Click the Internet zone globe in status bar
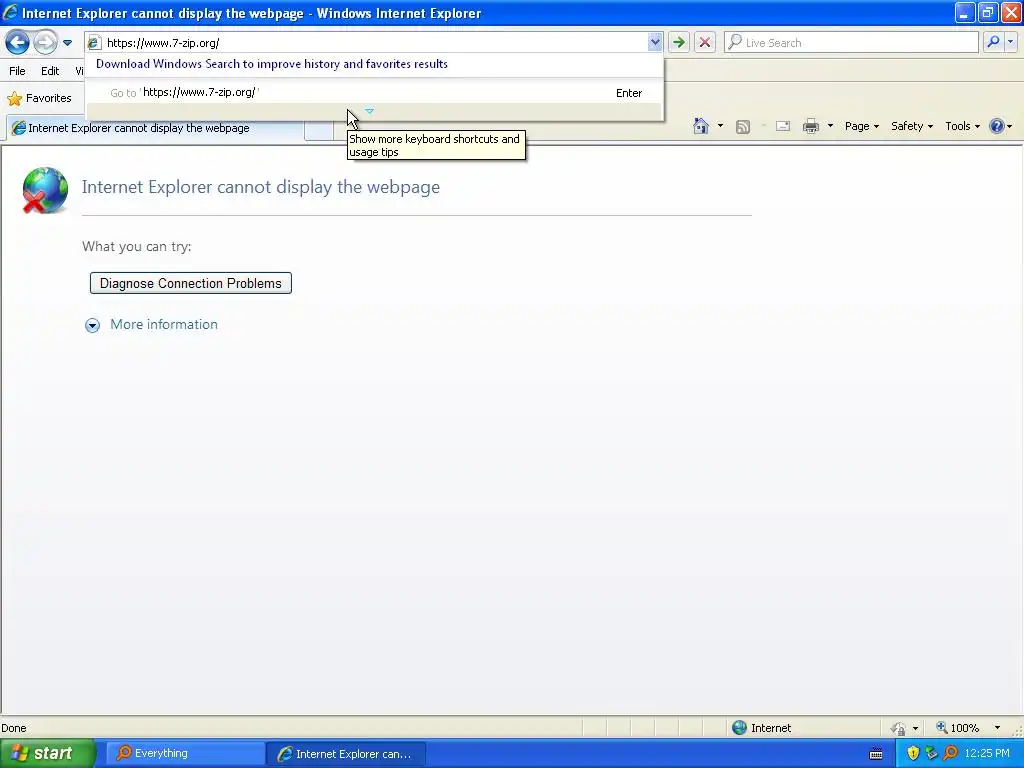 739,728
